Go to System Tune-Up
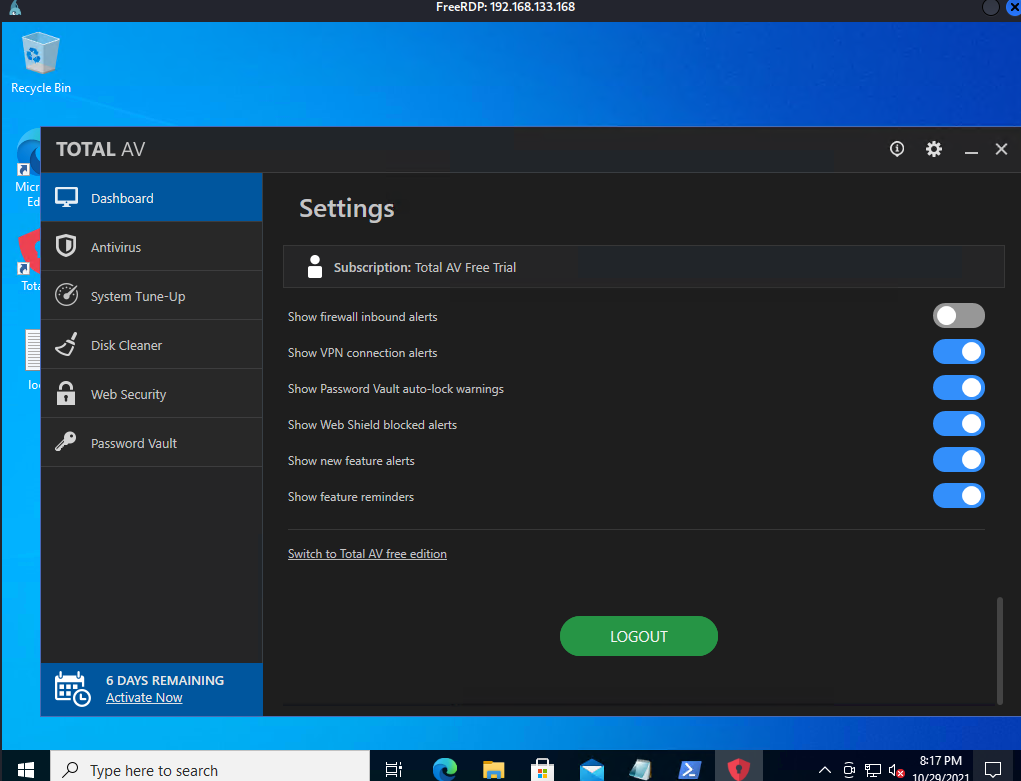 click(x=151, y=296)
